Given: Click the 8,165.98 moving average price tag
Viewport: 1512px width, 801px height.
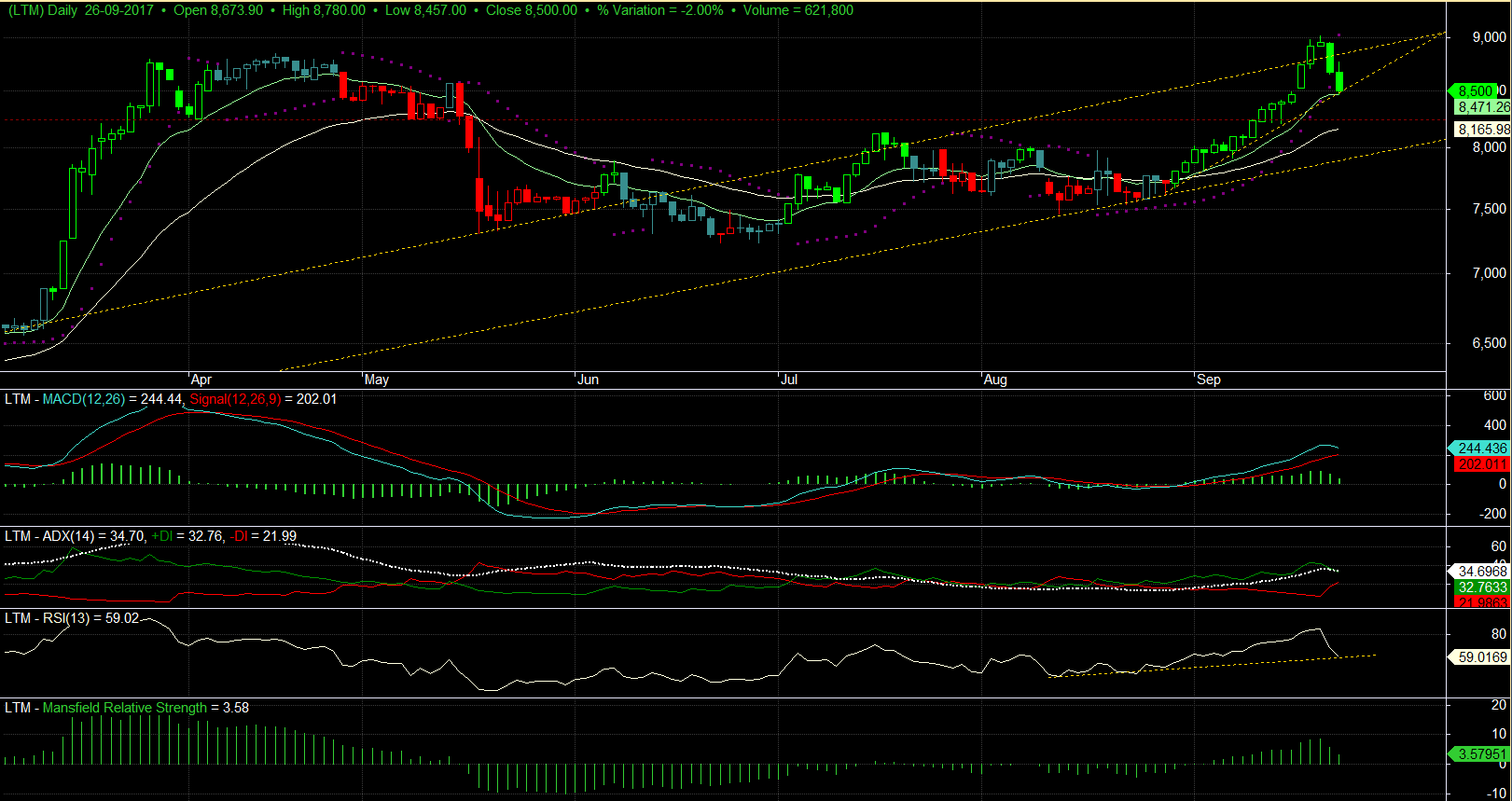Looking at the screenshot, I should (1482, 130).
